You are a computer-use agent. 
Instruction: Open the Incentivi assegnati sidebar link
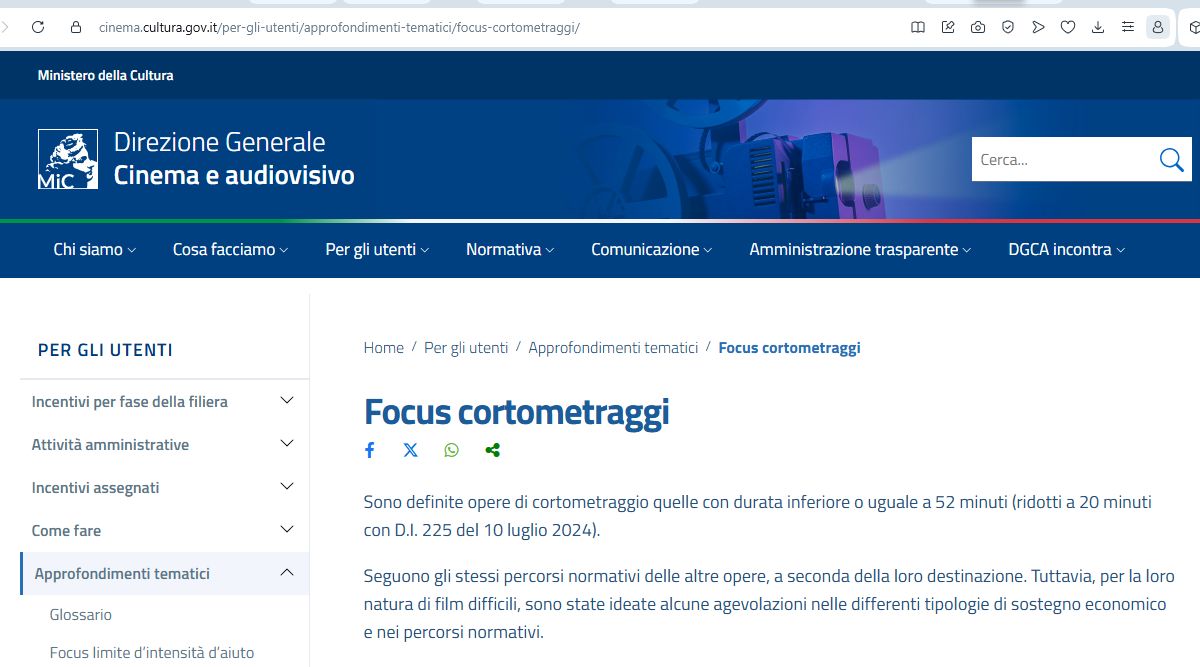click(95, 488)
